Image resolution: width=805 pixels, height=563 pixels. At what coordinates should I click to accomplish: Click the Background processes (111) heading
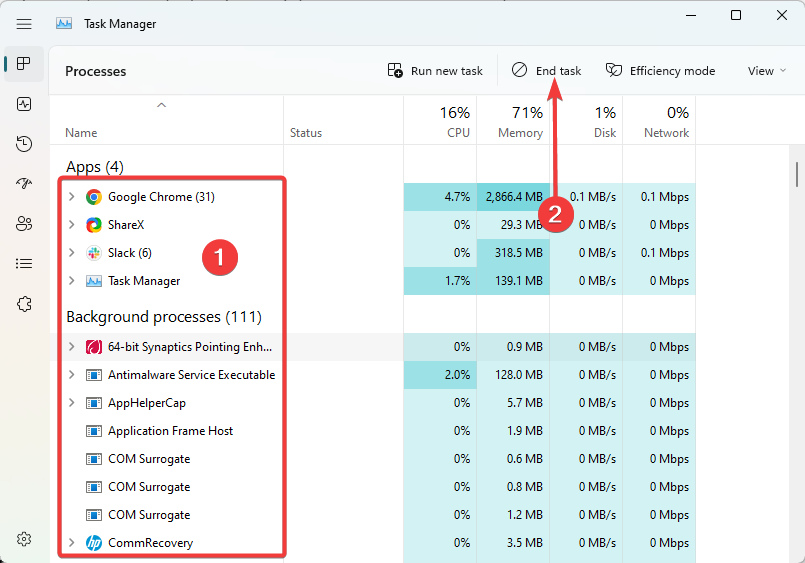pos(164,317)
